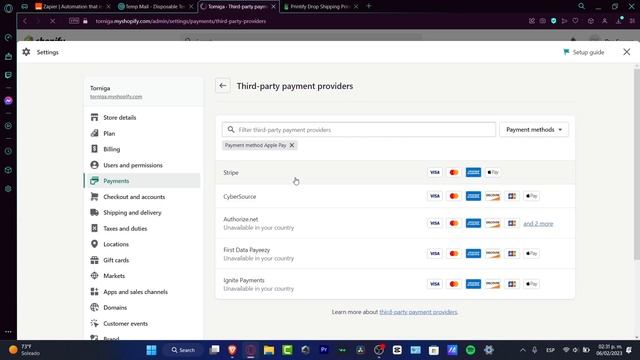Viewport: 640px width, 360px height.
Task: Click the Mastercard icon in Authorize.net row
Action: 454,223
